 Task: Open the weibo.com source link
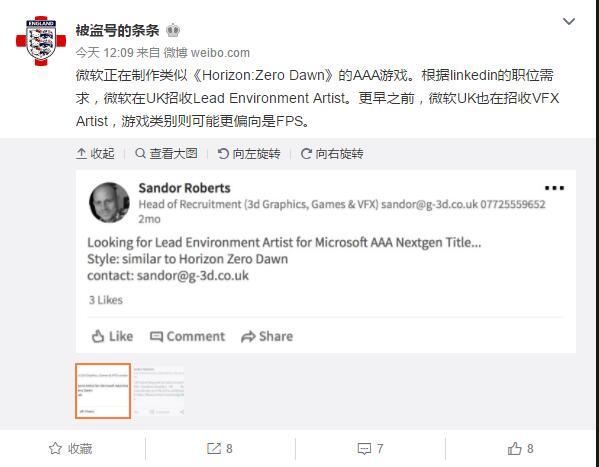(220, 52)
